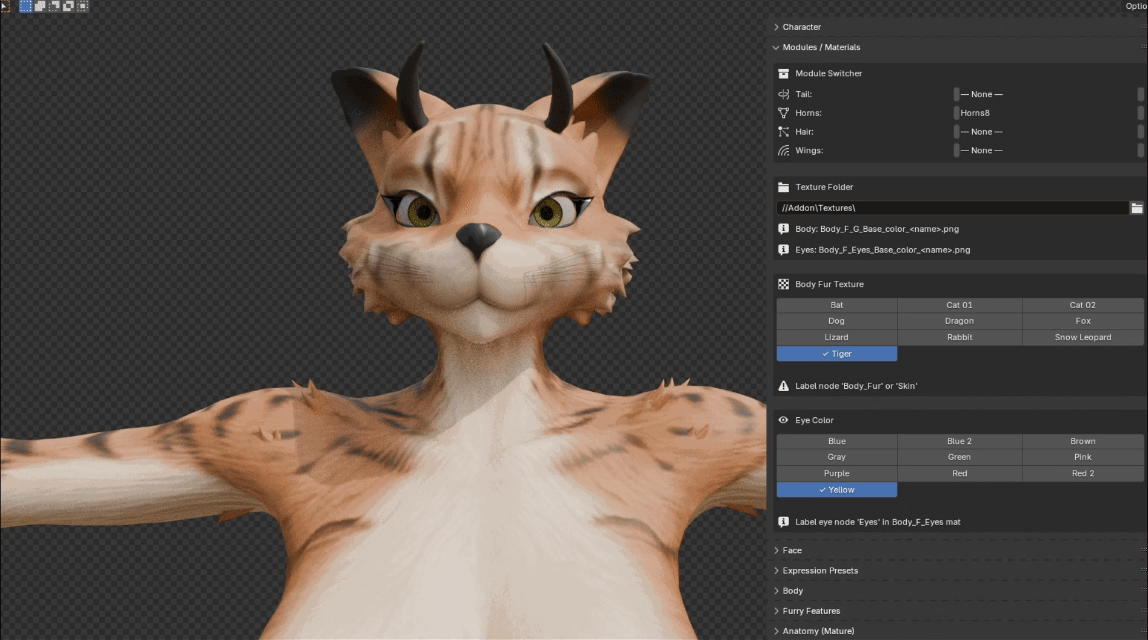This screenshot has width=1148, height=640.
Task: Click the Module Switcher box icon
Action: pyautogui.click(x=783, y=73)
